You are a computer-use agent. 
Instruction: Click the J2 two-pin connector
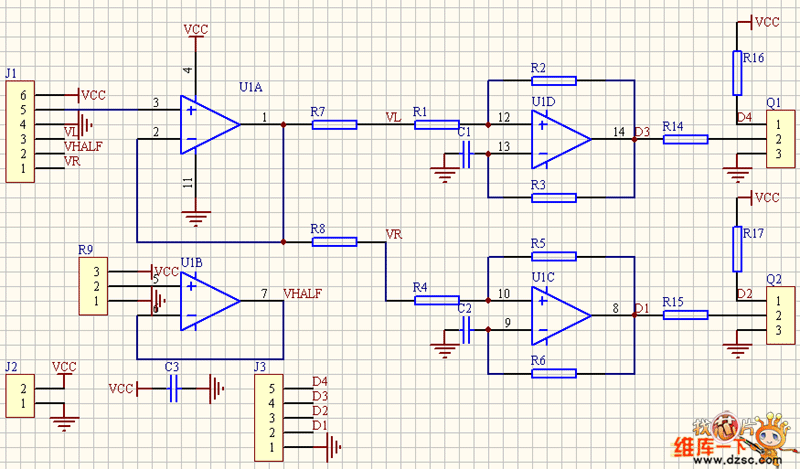pyautogui.click(x=20, y=396)
